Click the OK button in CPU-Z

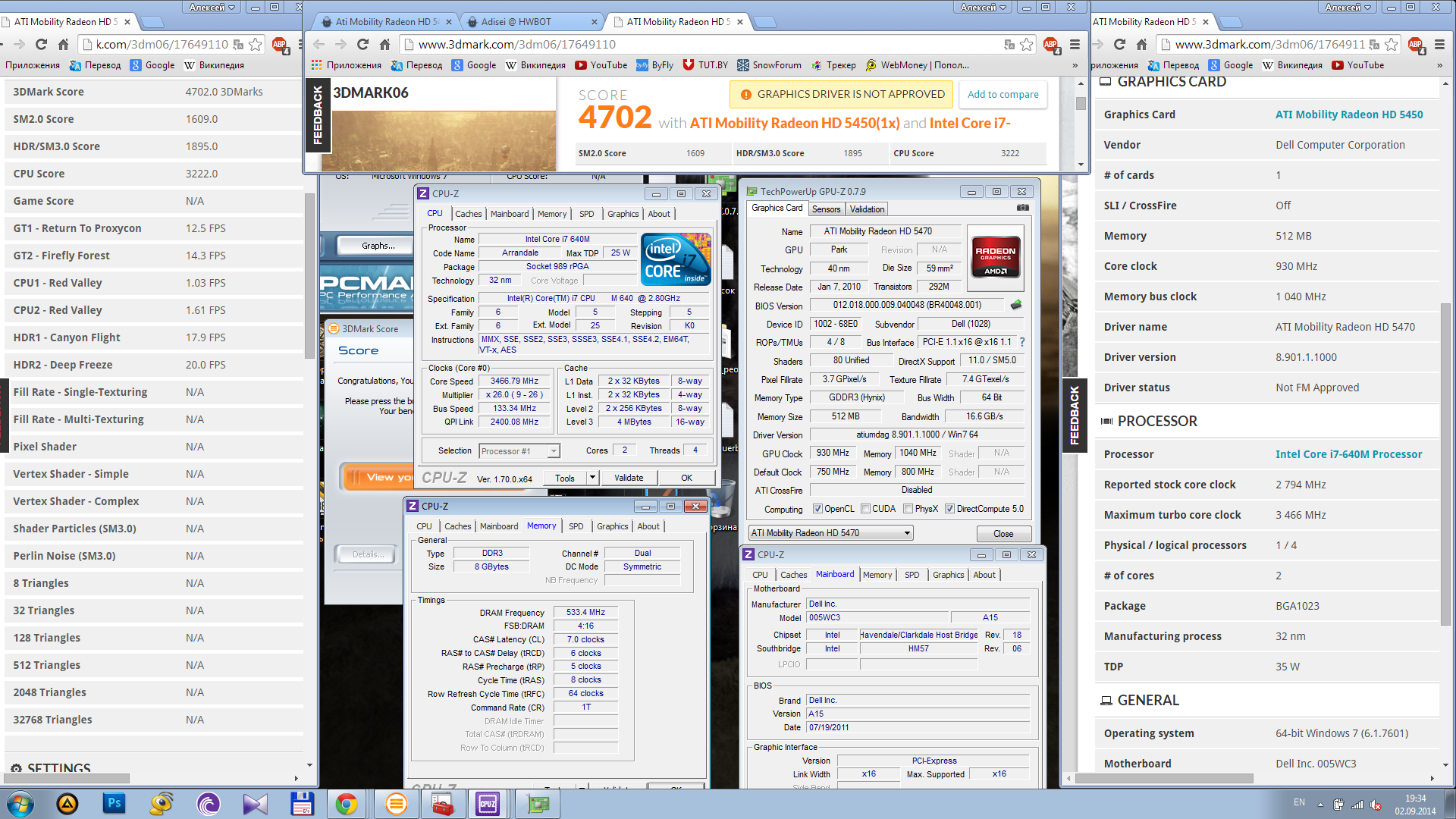686,478
